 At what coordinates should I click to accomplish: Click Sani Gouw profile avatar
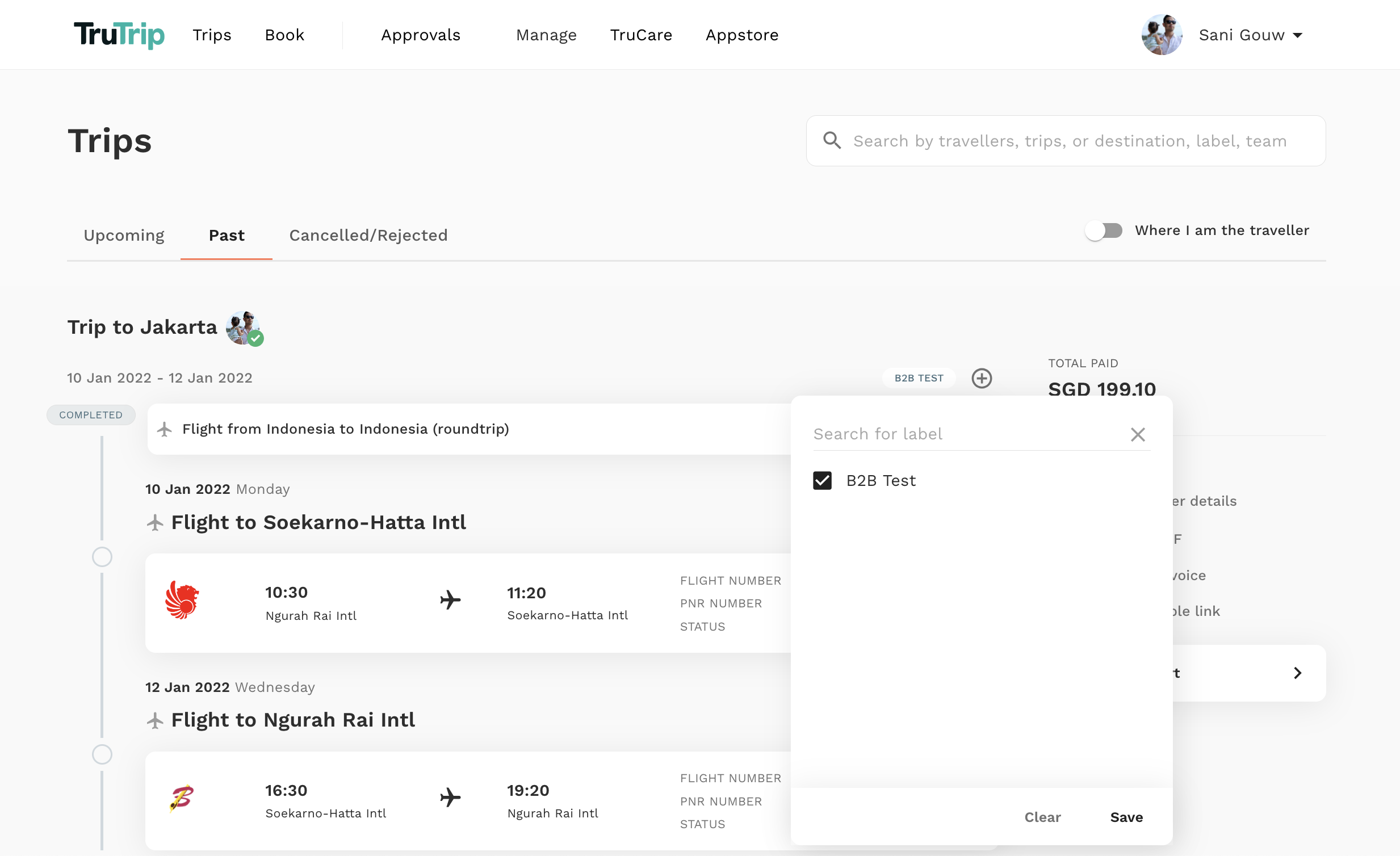[x=1162, y=35]
